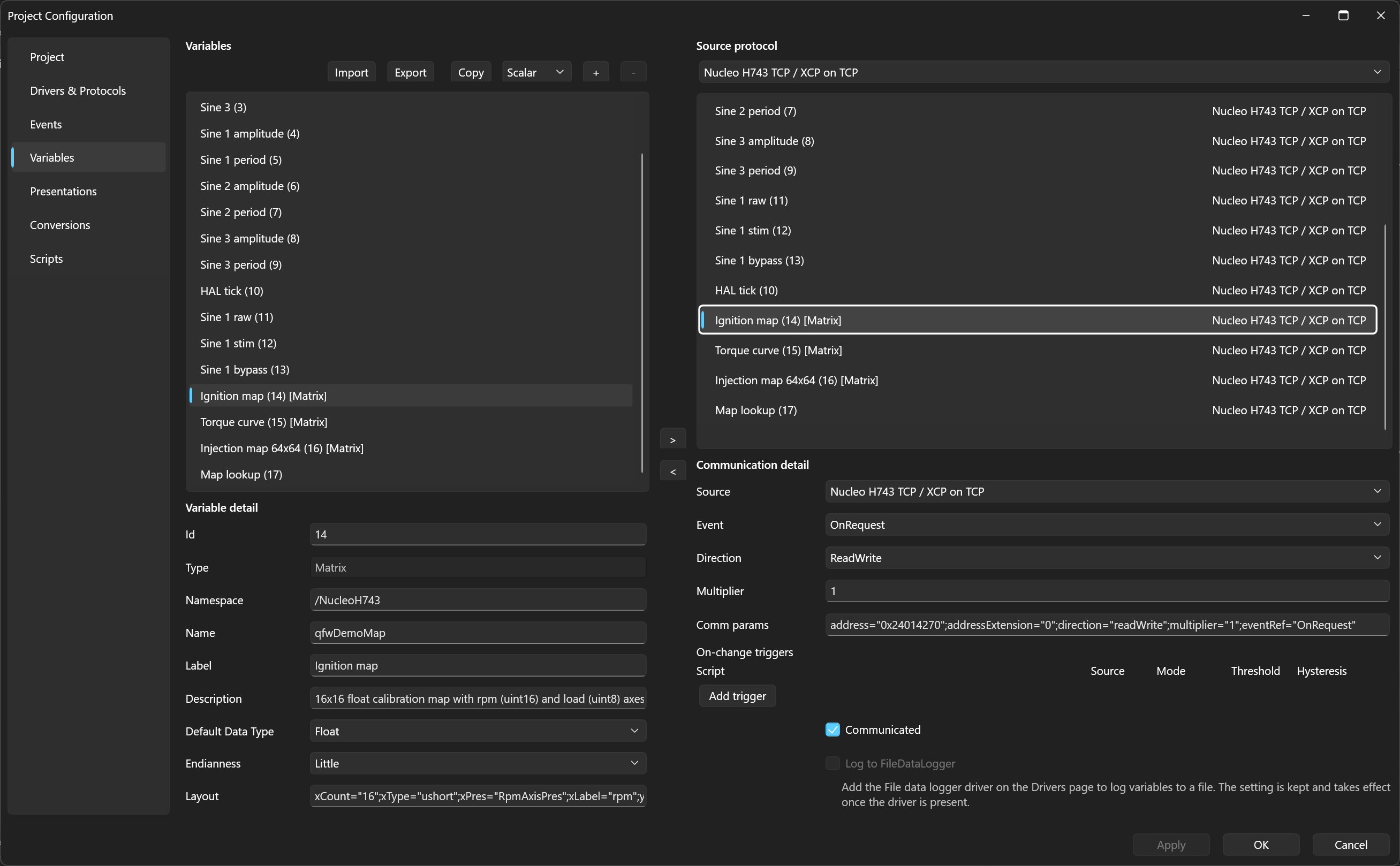Open the Endianness dropdown
Image resolution: width=1400 pixels, height=866 pixels.
click(478, 763)
